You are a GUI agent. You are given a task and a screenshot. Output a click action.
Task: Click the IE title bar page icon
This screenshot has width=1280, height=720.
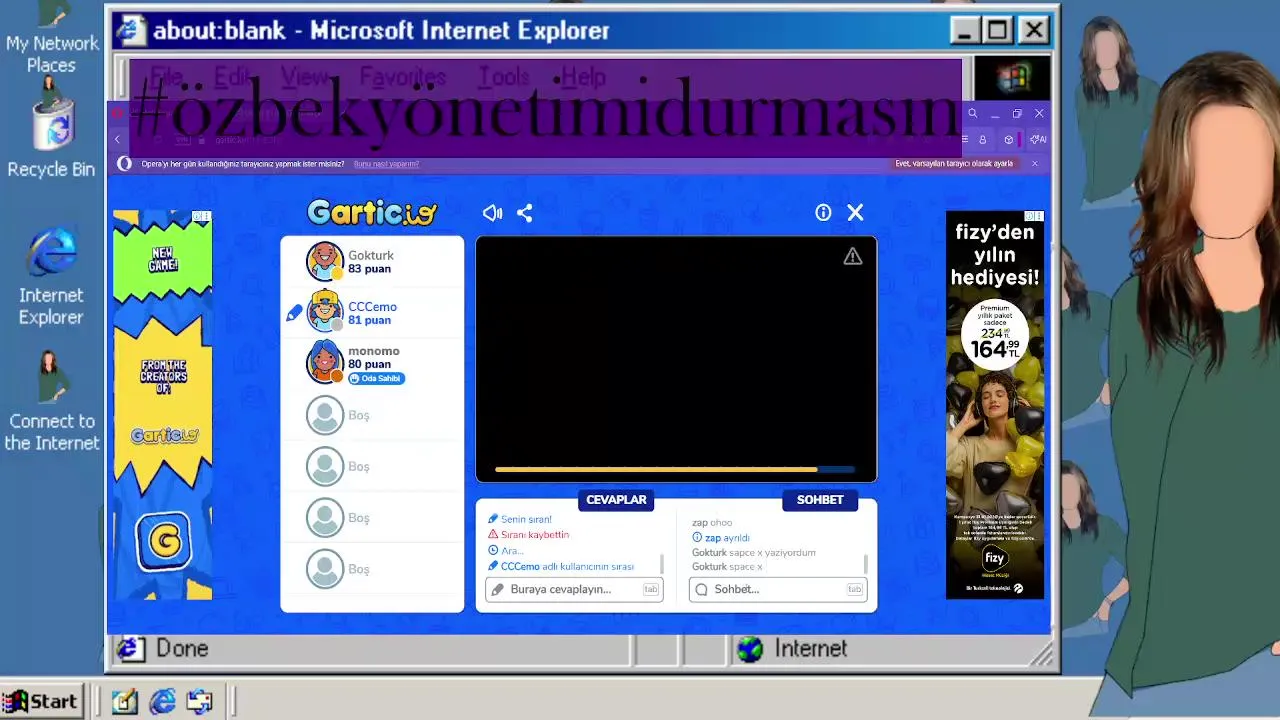point(130,30)
